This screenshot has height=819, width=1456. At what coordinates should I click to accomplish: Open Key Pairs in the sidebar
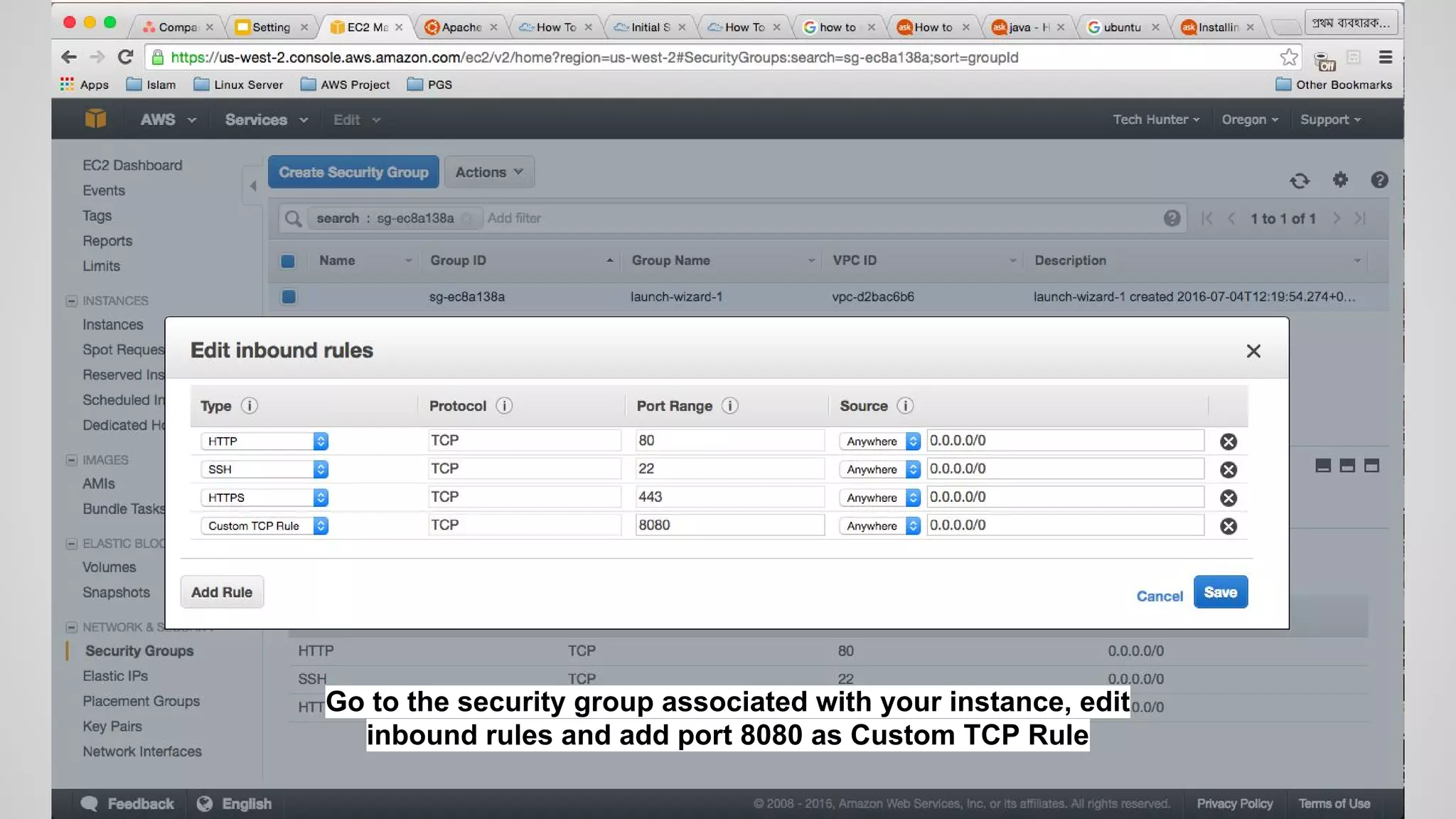point(112,726)
